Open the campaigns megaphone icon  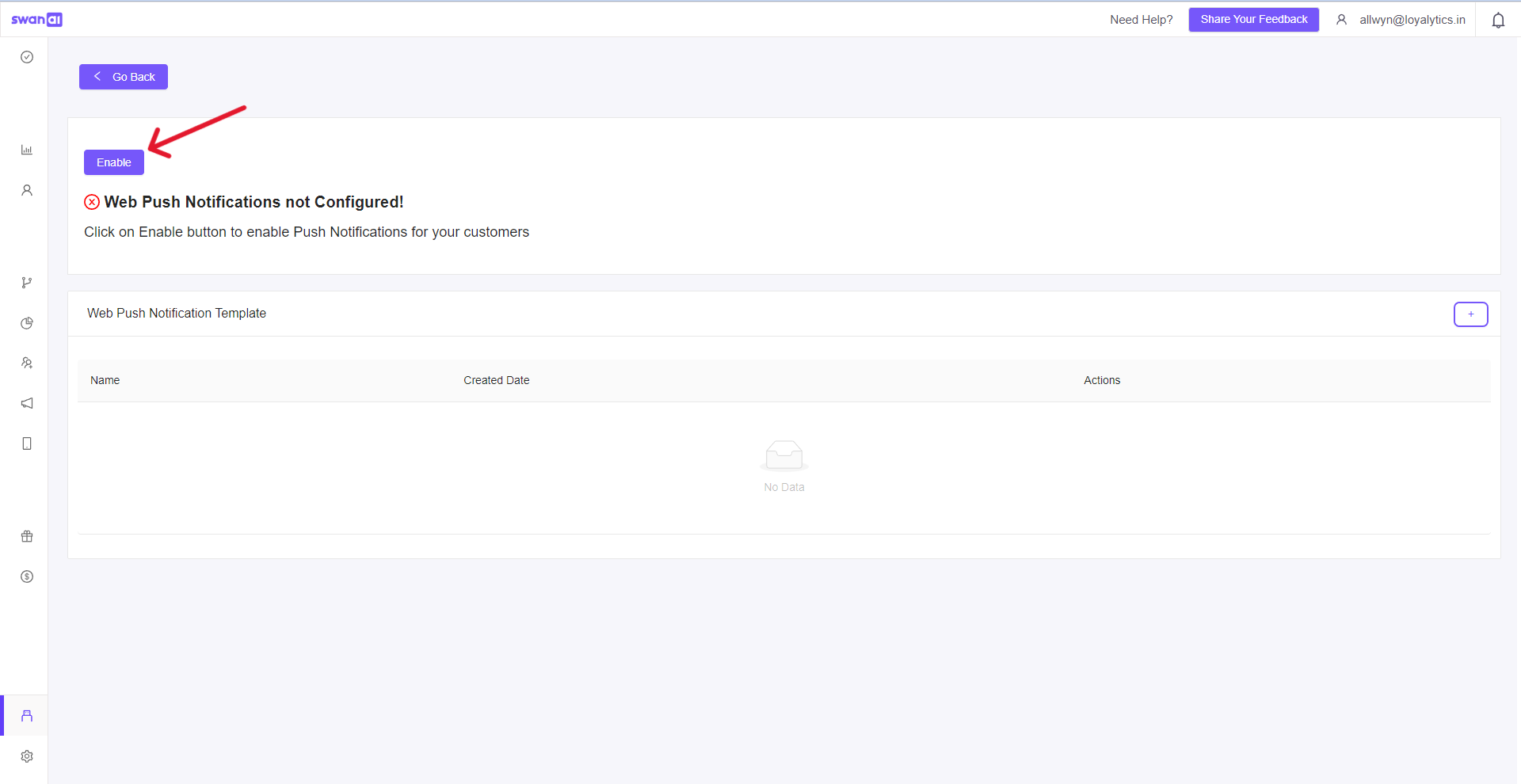pos(26,403)
